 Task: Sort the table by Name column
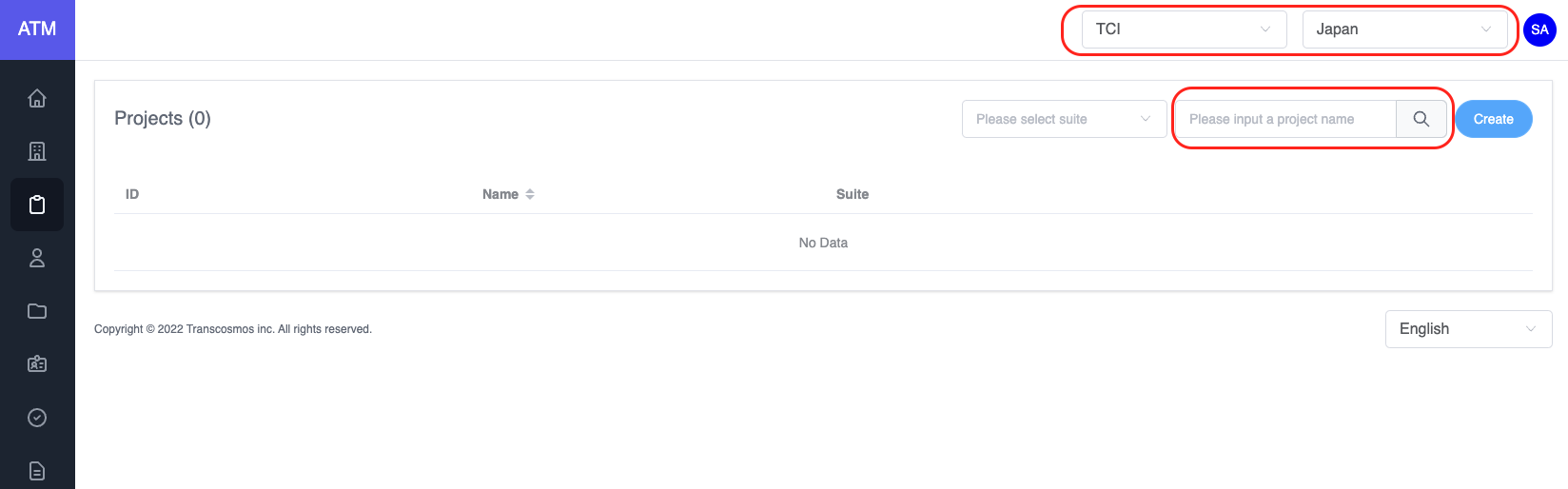coord(508,194)
